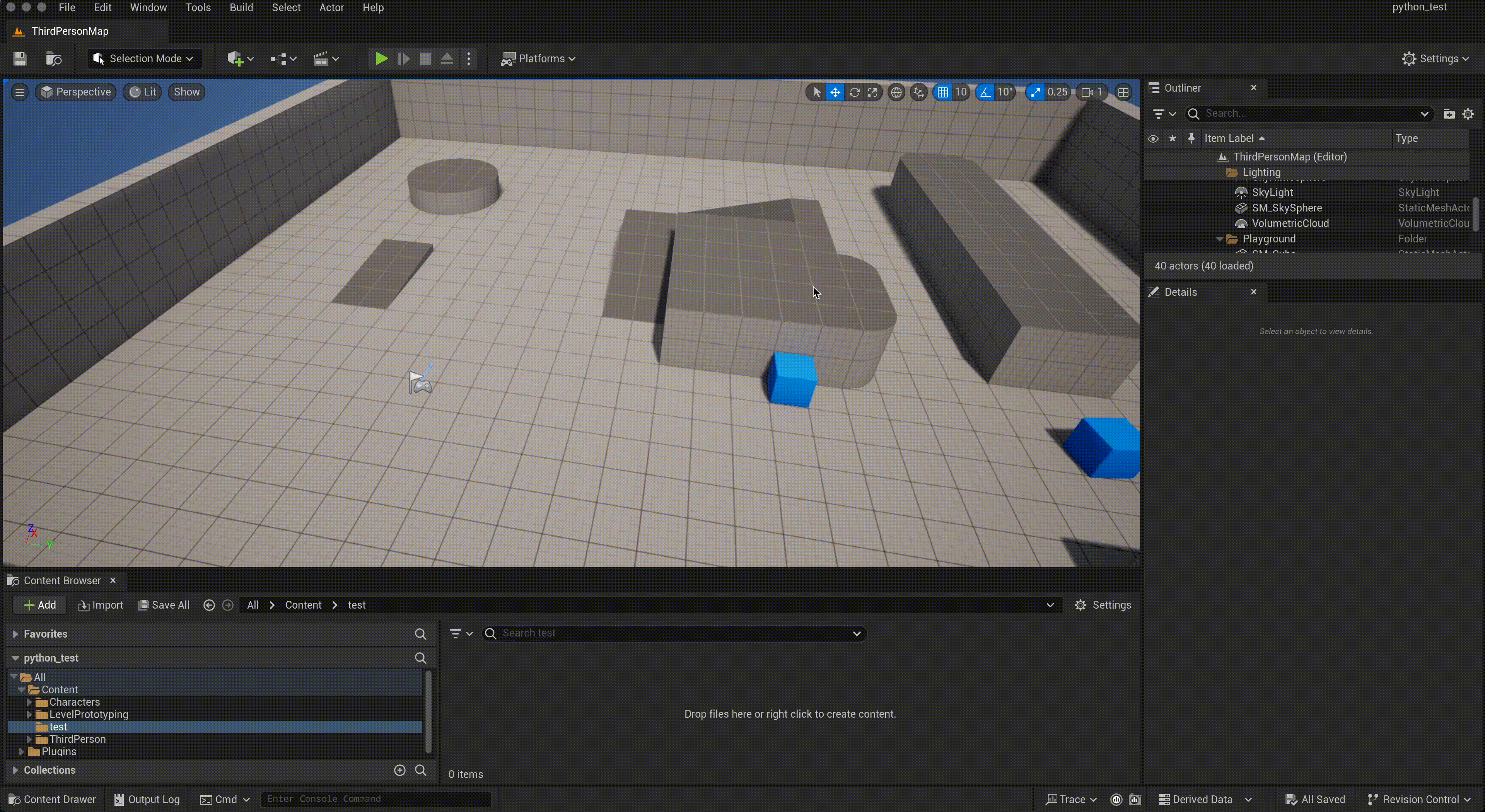The width and height of the screenshot is (1485, 812).
Task: Click the Save current level icon
Action: click(20, 59)
